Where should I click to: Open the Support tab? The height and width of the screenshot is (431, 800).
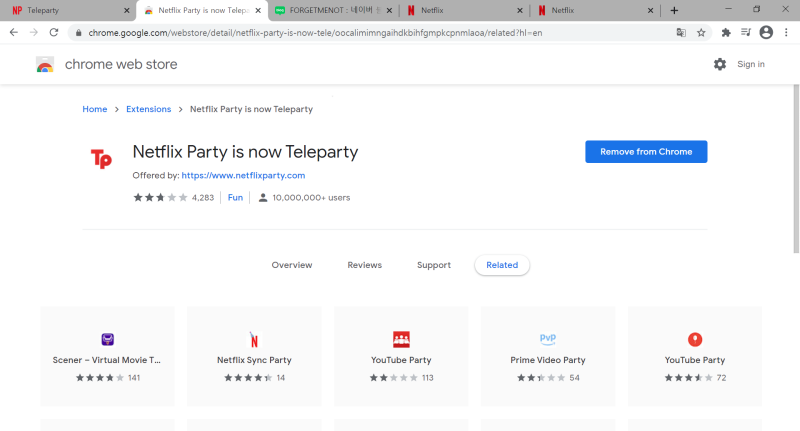(434, 265)
